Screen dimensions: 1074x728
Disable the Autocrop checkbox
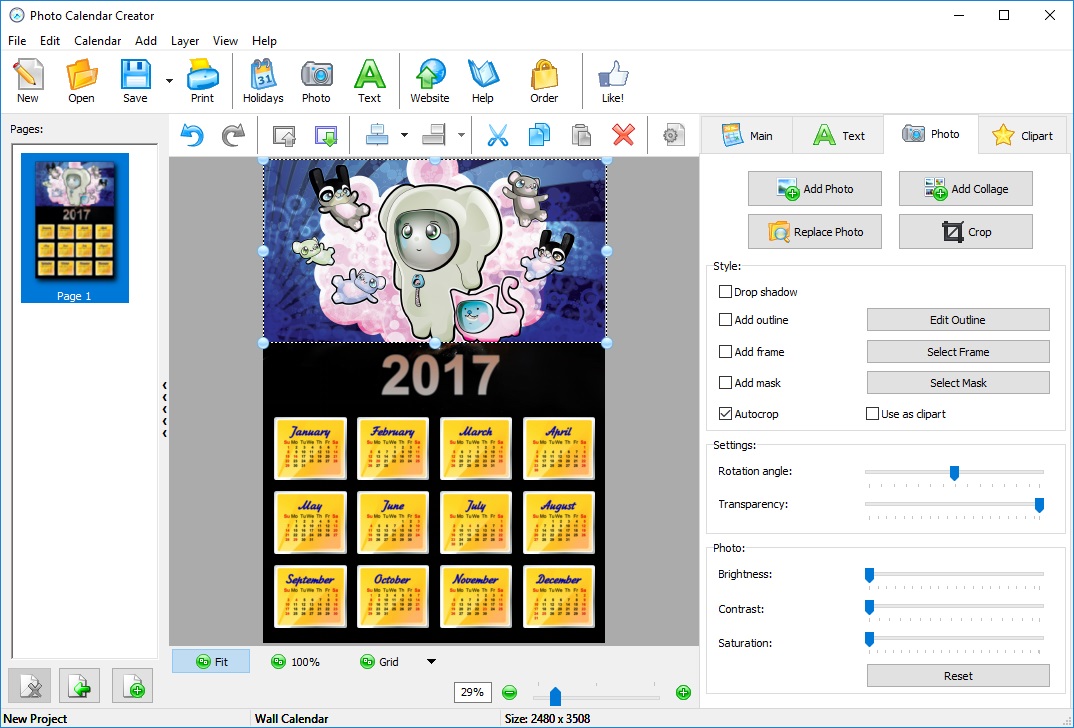coord(725,413)
